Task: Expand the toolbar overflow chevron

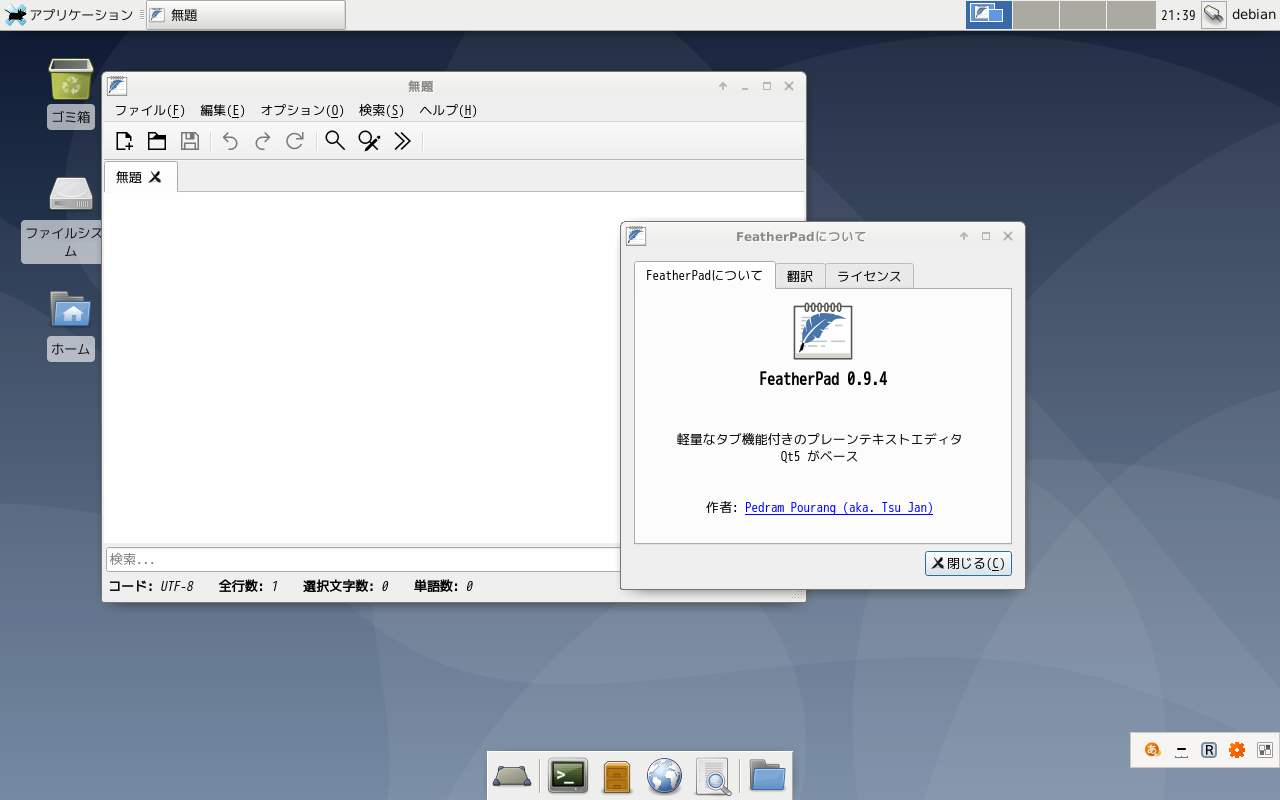Action: (402, 141)
